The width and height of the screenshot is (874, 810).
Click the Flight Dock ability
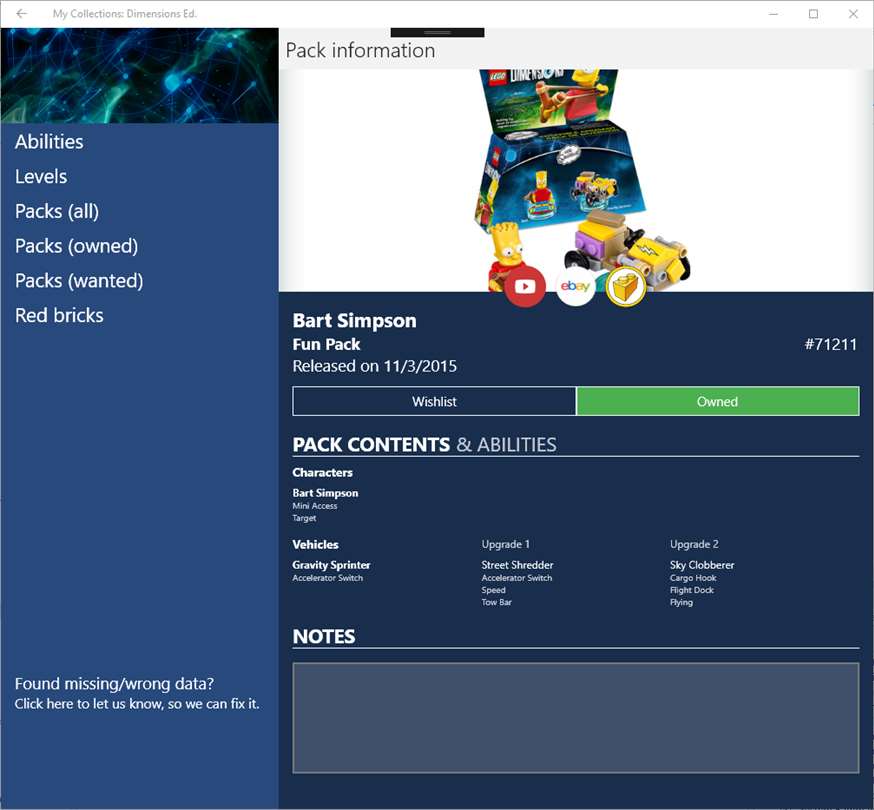point(692,590)
